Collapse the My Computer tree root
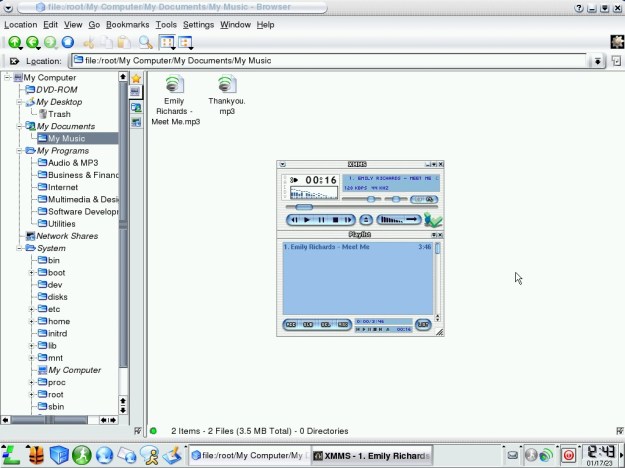Image resolution: width=625 pixels, height=468 pixels. tap(8, 77)
